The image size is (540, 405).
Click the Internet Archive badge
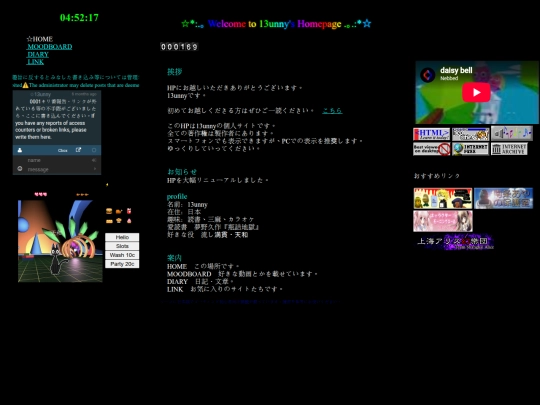(509, 149)
